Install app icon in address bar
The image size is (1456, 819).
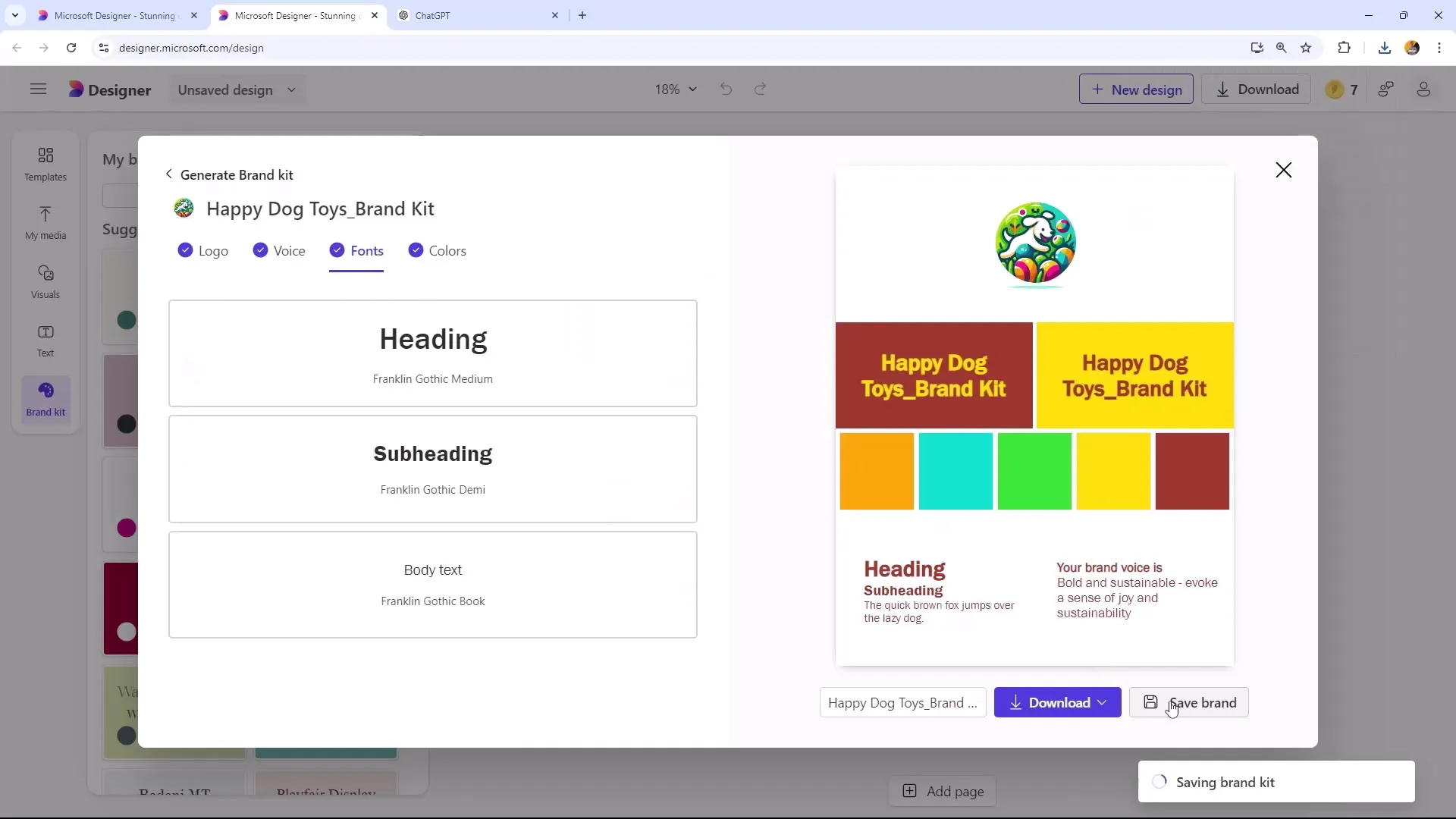(1257, 48)
